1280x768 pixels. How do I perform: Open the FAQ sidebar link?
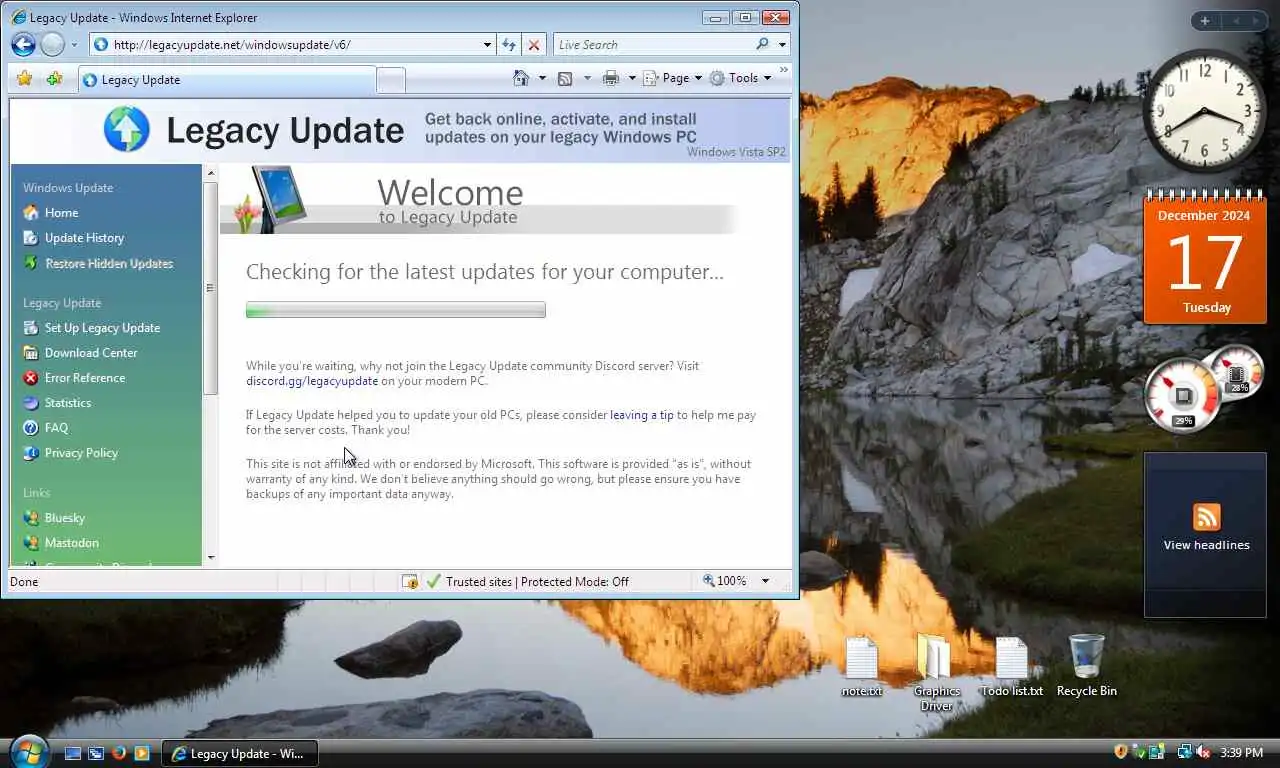(56, 428)
